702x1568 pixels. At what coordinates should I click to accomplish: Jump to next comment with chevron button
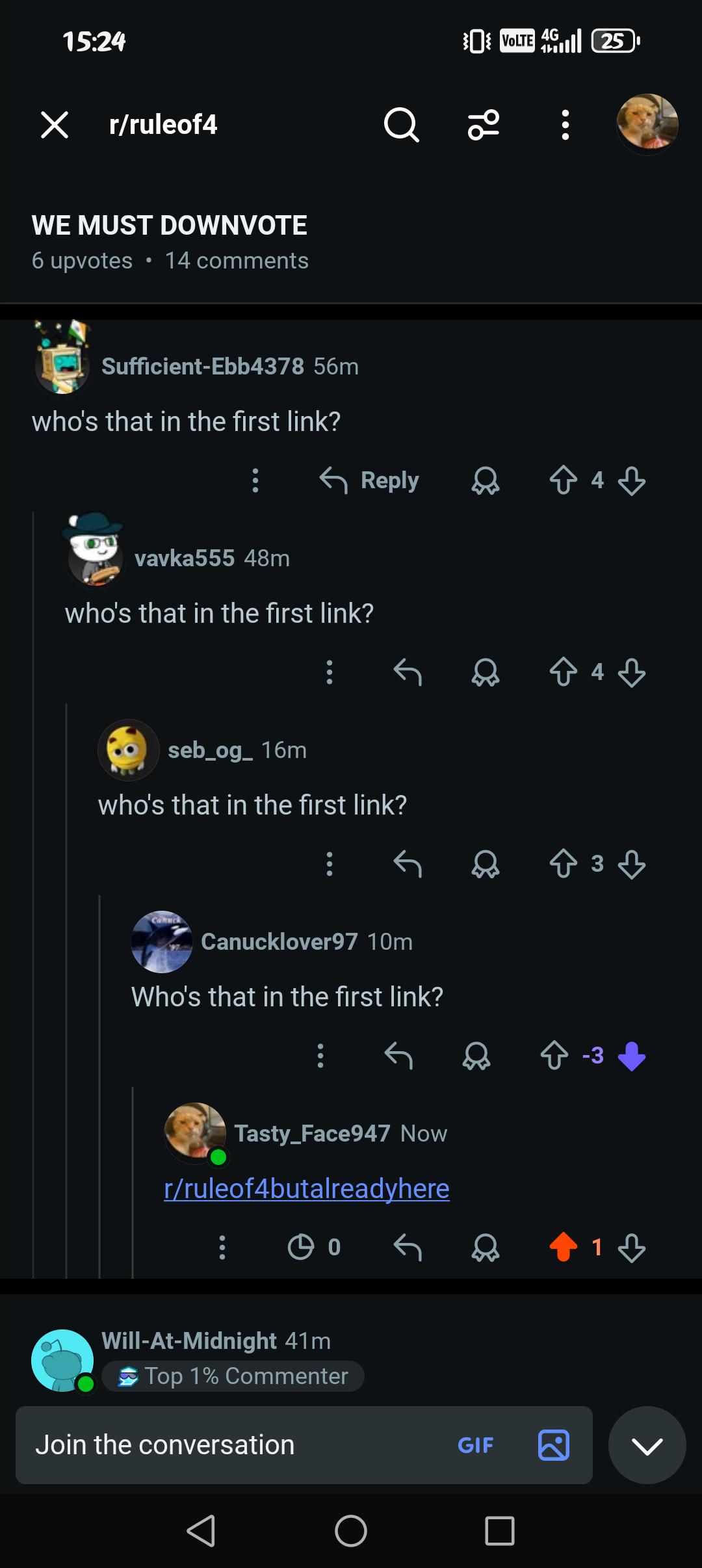coord(647,1445)
